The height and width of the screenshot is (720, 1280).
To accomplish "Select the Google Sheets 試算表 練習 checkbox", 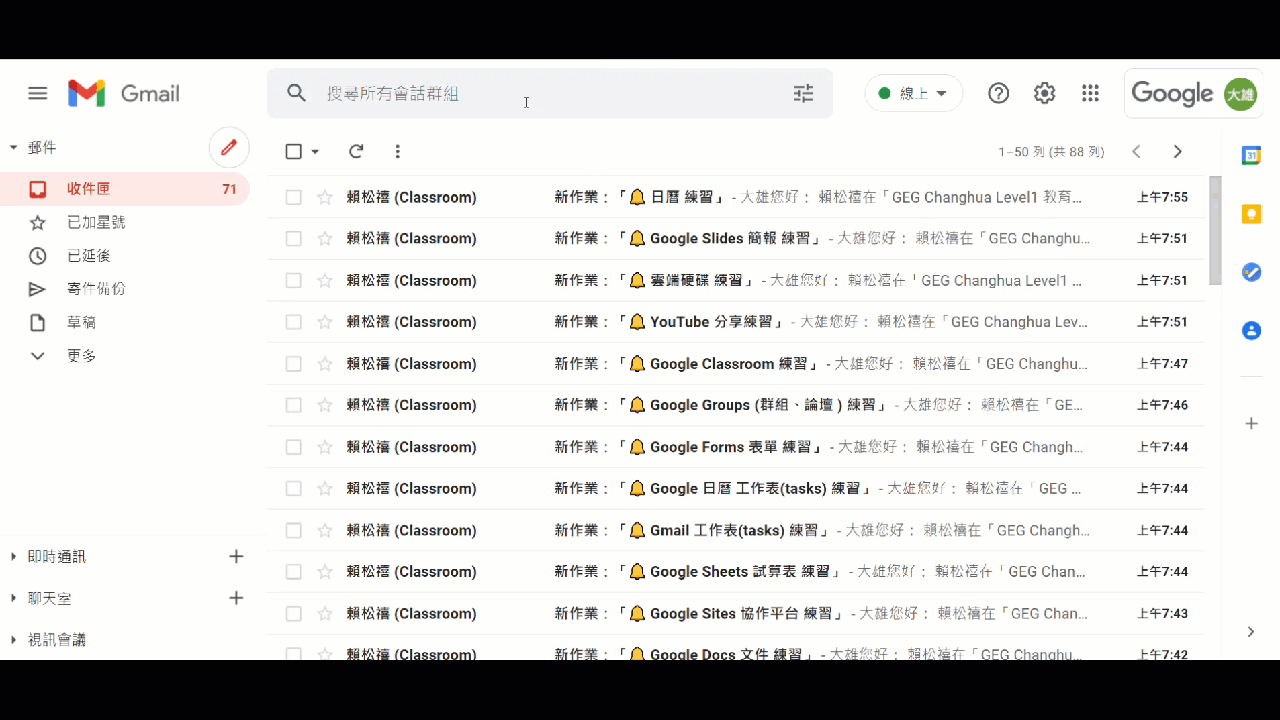I will point(293,572).
